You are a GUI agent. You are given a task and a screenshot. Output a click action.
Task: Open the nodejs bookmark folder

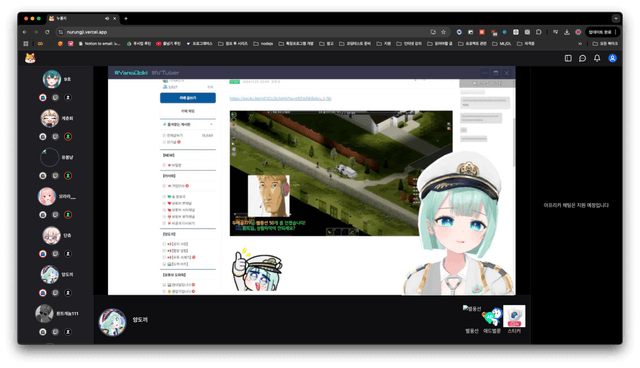(263, 44)
